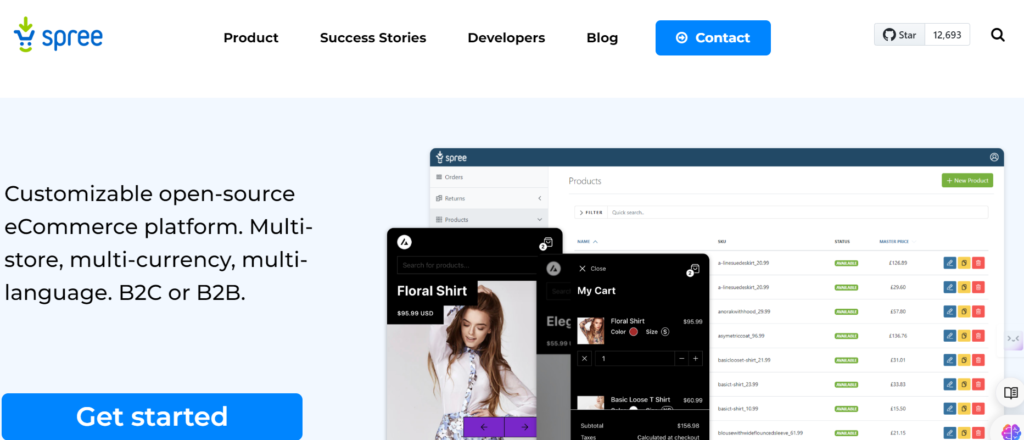Open the site search magnifier icon

tap(997, 35)
